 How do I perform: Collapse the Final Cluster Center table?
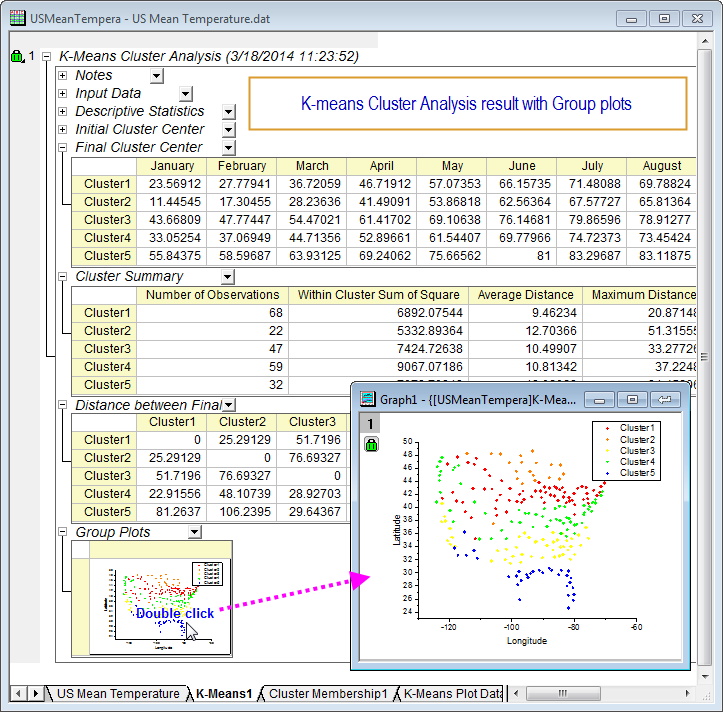63,148
